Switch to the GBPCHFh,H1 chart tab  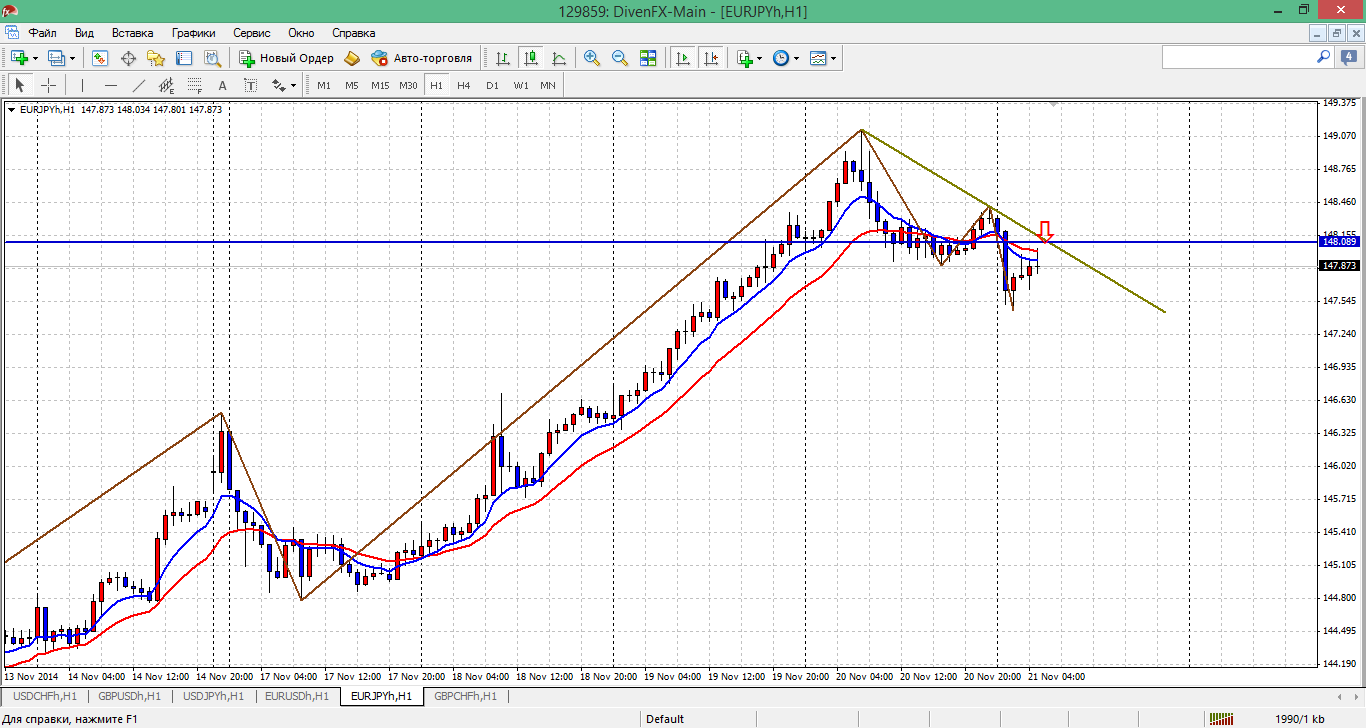click(466, 696)
